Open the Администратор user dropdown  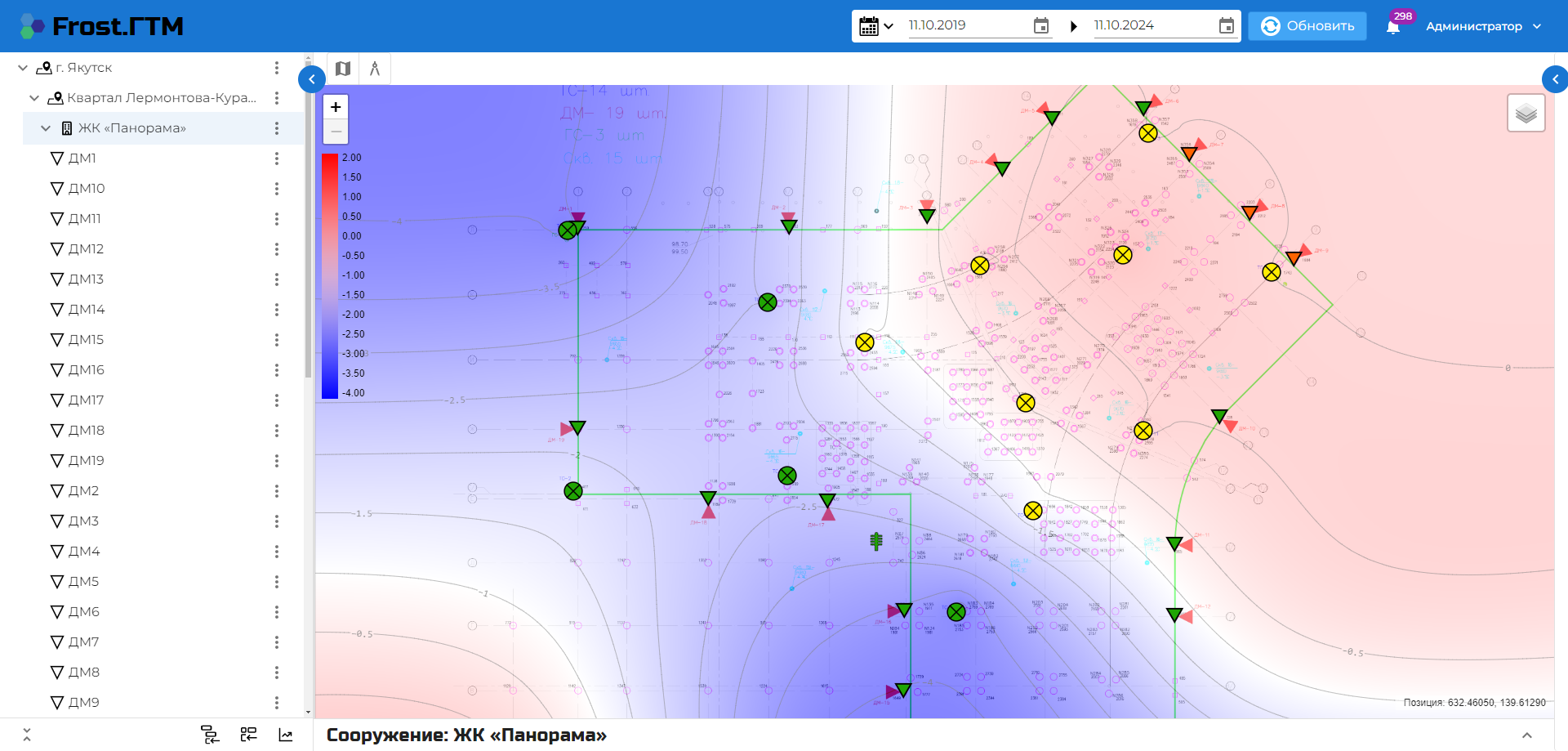(x=1483, y=26)
